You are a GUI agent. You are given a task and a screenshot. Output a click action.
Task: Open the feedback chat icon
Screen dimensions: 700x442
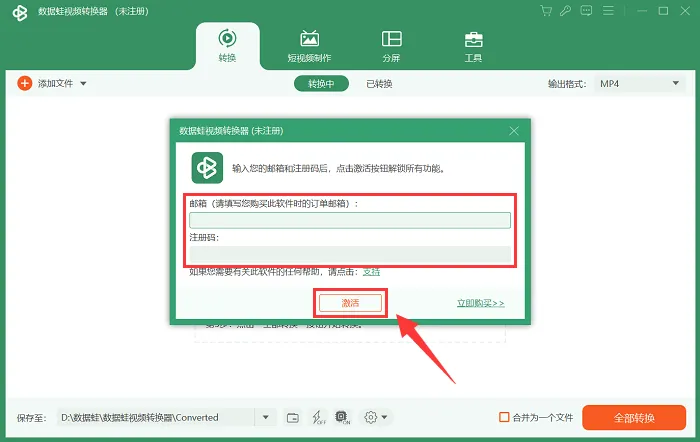click(x=586, y=11)
